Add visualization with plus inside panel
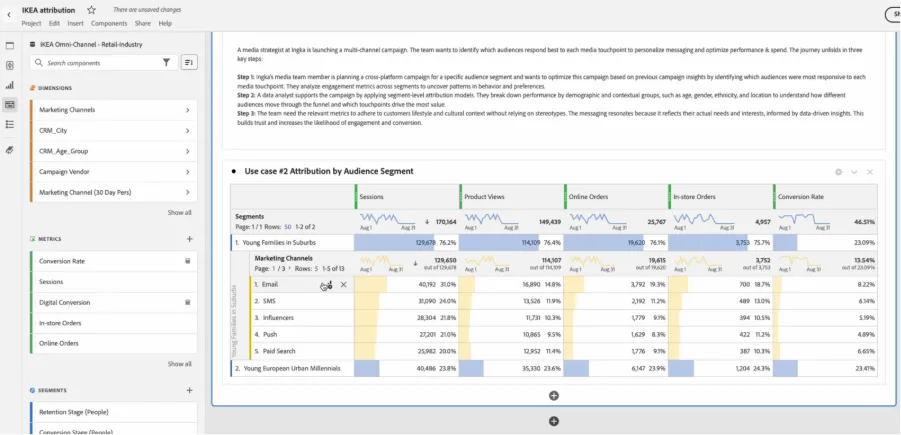Screen dimensions: 901x435 click(554, 395)
